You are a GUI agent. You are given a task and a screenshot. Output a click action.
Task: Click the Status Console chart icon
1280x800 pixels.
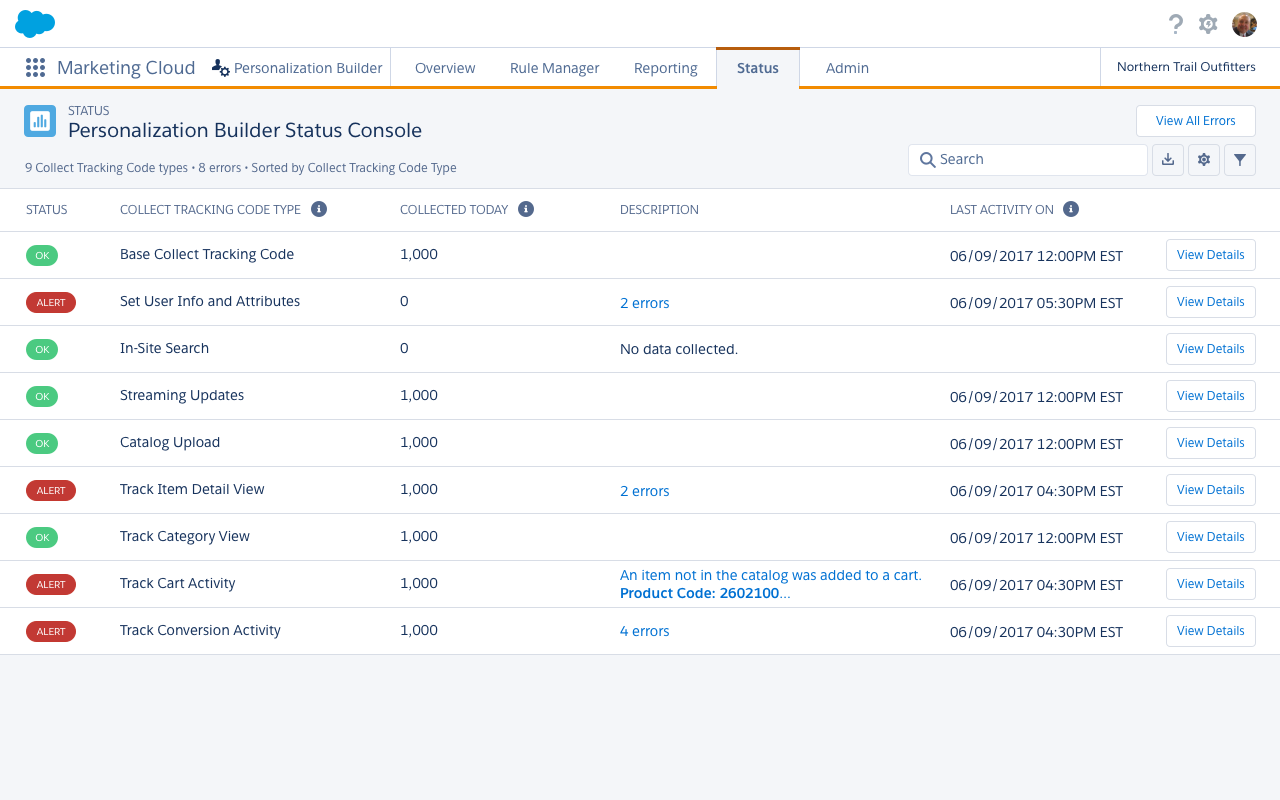click(x=40, y=121)
